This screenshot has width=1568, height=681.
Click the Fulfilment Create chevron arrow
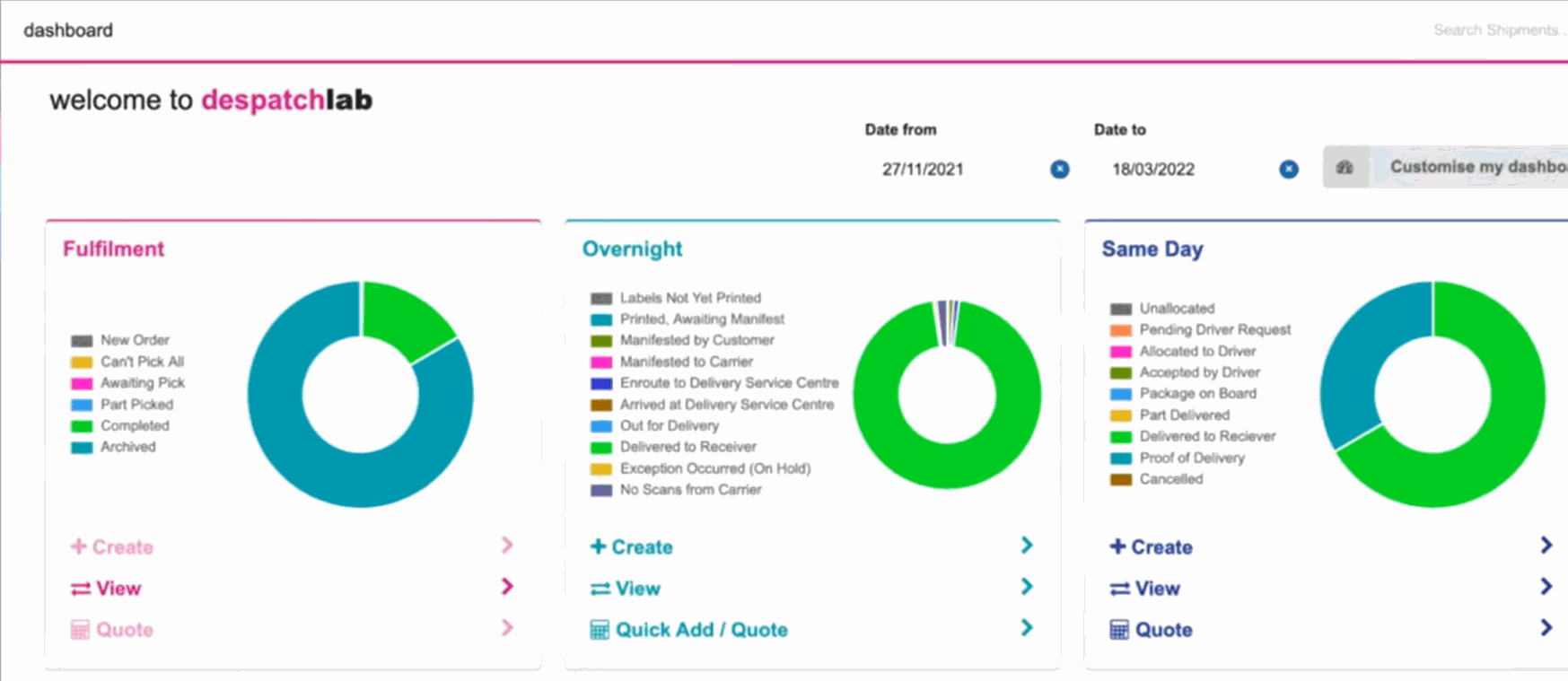pyautogui.click(x=507, y=545)
